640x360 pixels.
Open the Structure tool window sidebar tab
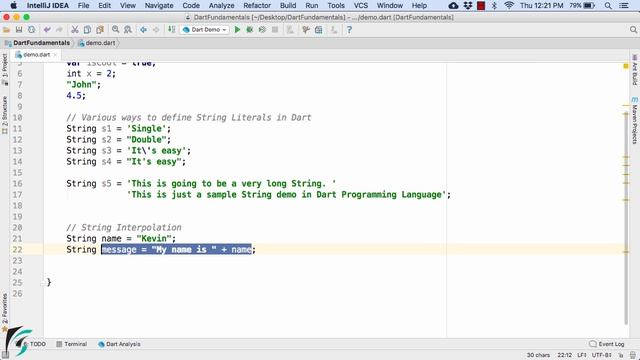pyautogui.click(x=4, y=115)
